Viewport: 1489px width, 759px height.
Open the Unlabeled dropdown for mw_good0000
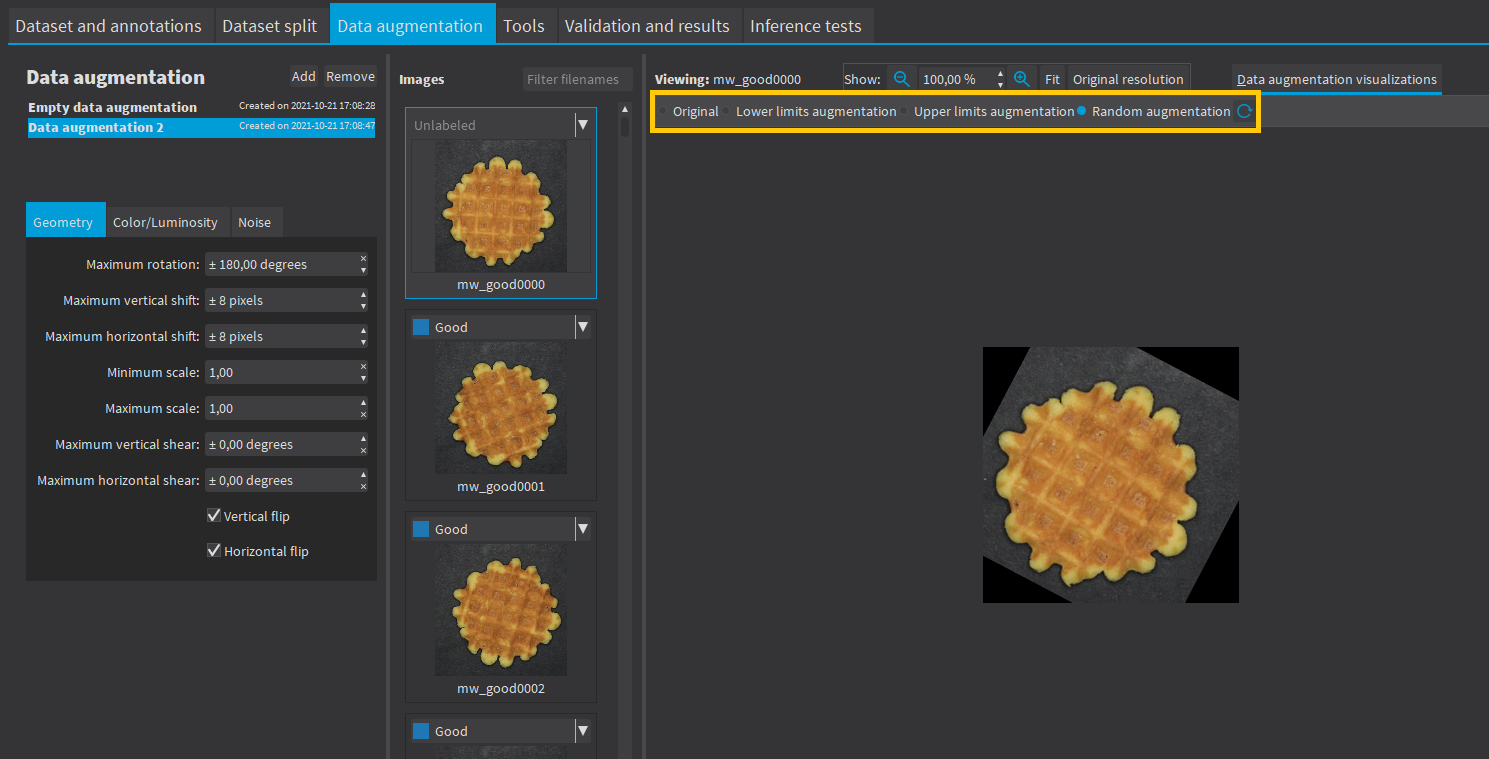tap(583, 123)
